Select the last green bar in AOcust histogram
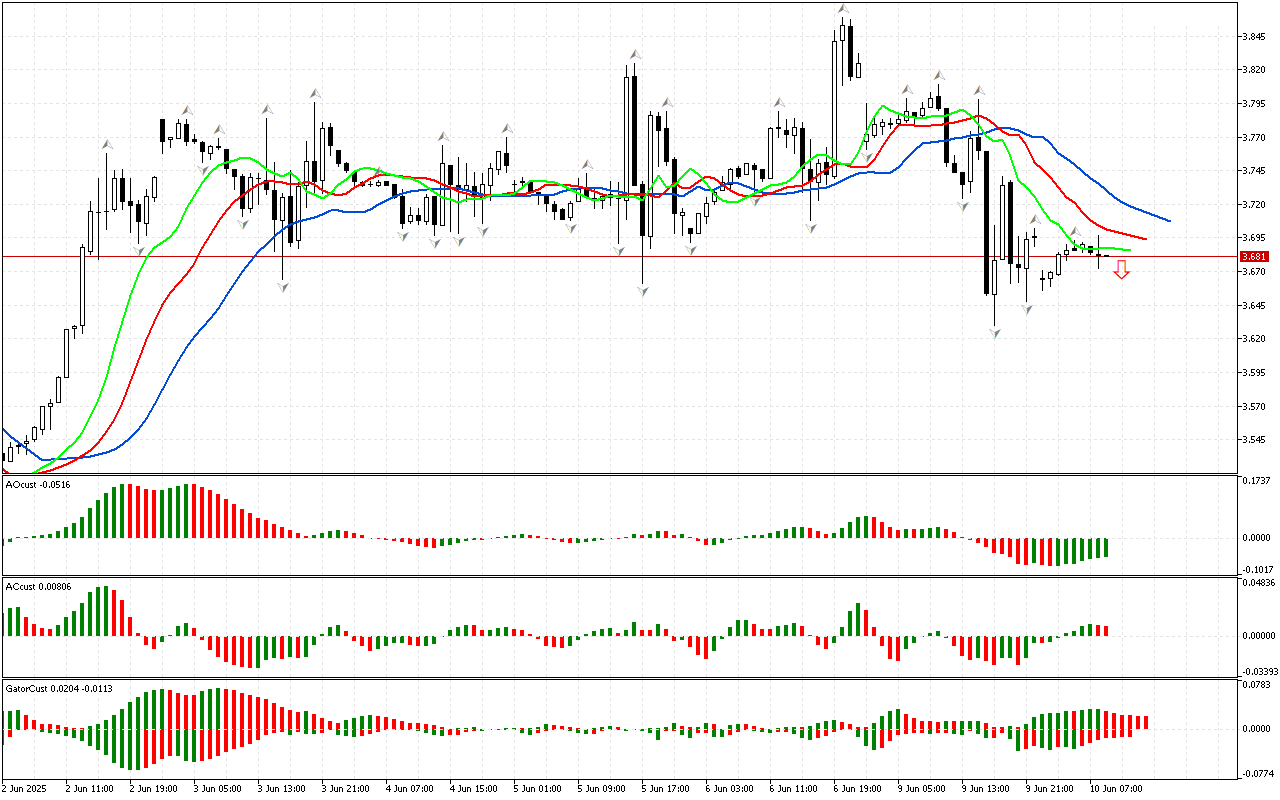The width and height of the screenshot is (1280, 800). [1106, 547]
